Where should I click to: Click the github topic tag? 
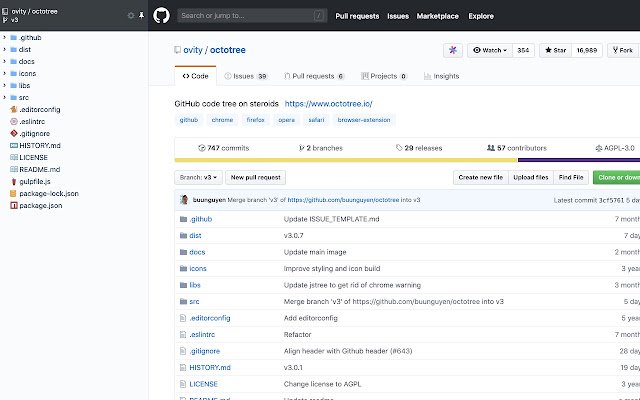tap(189, 120)
